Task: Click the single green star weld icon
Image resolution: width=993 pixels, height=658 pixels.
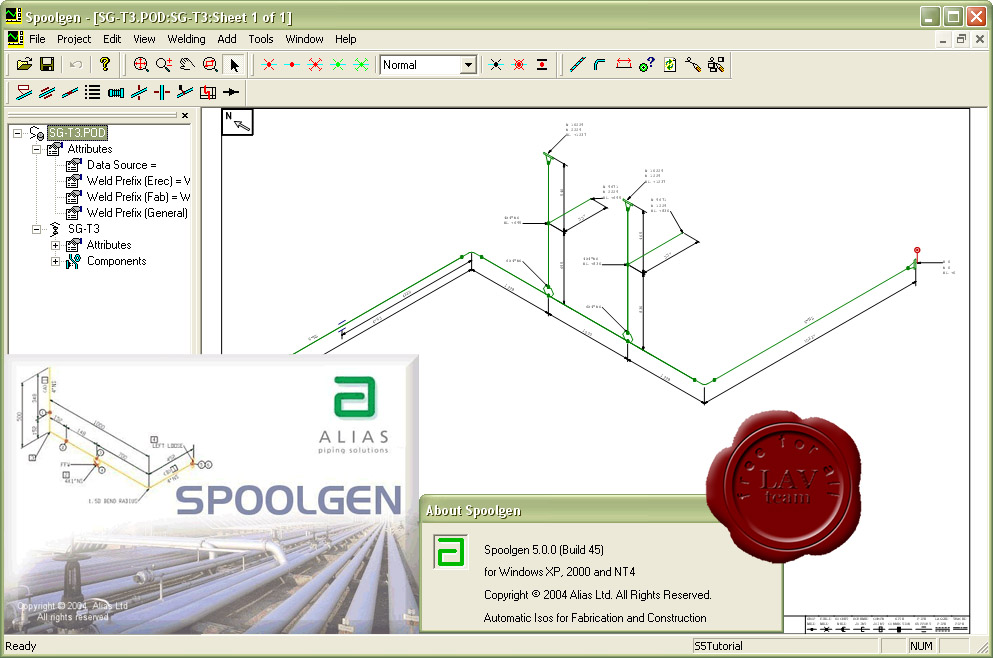Action: point(338,65)
